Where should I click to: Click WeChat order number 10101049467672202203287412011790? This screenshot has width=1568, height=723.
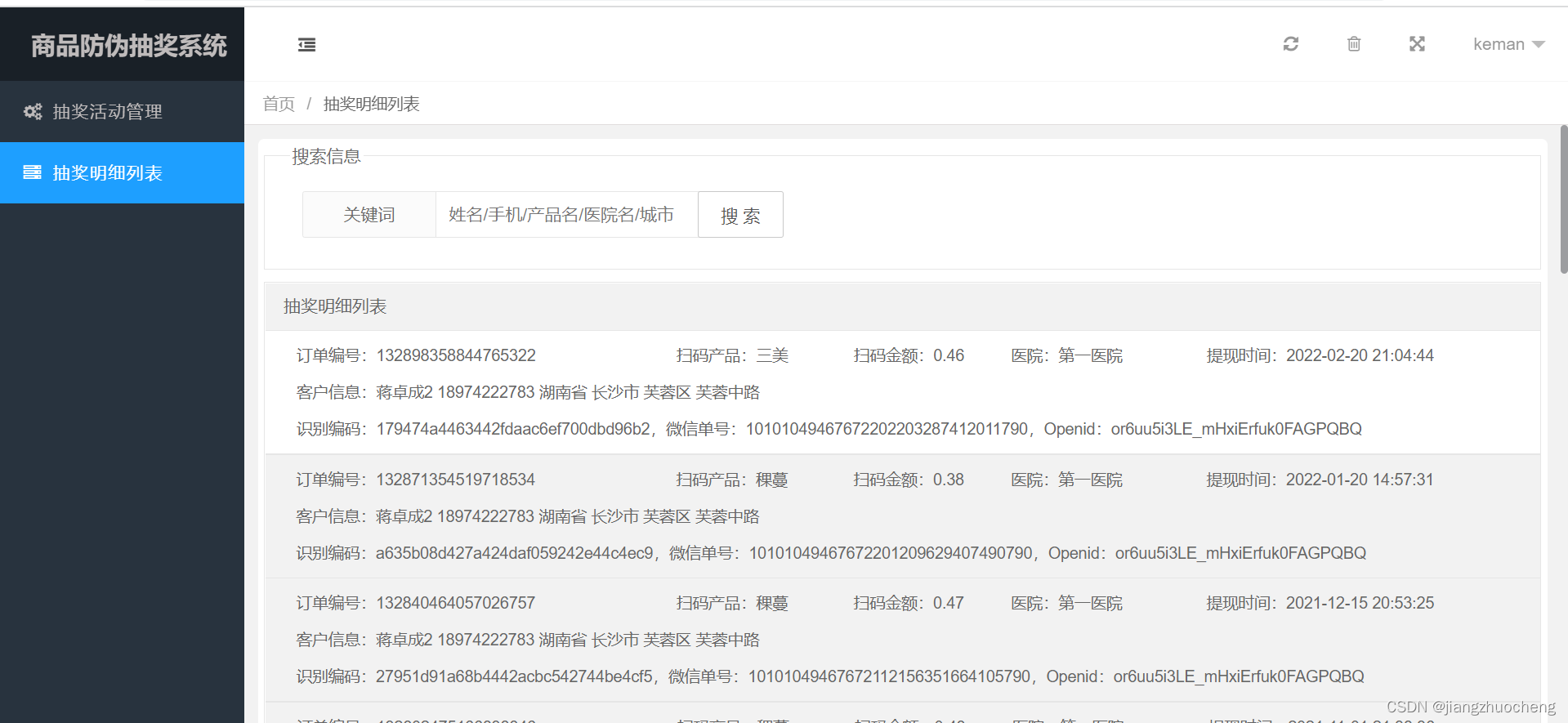pyautogui.click(x=887, y=429)
